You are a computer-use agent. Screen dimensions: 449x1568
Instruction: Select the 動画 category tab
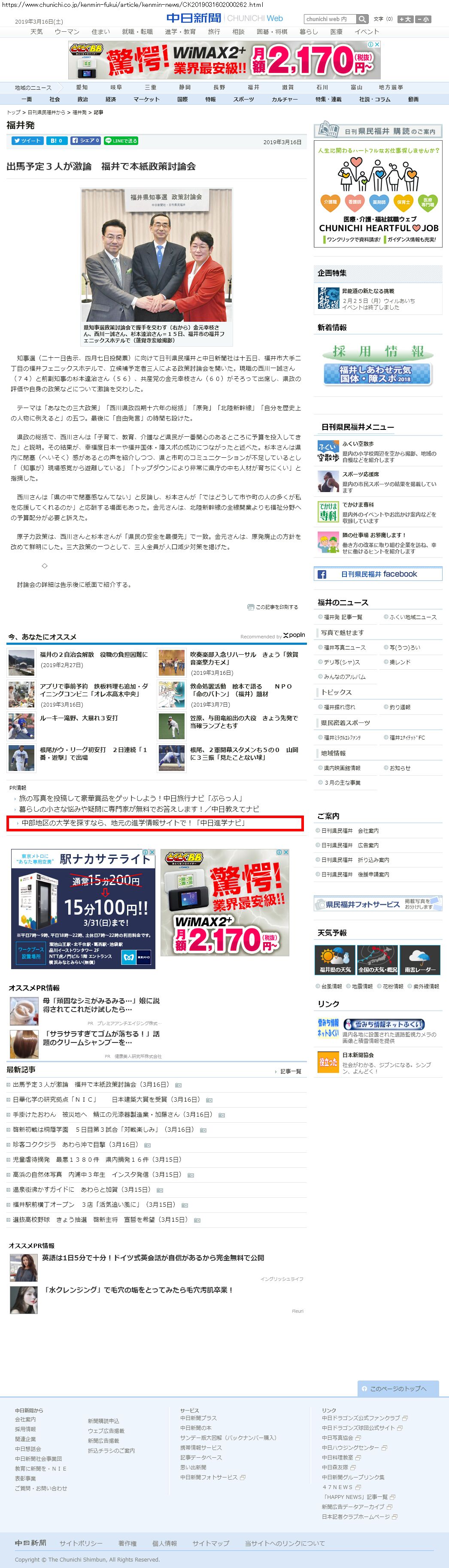413,99
